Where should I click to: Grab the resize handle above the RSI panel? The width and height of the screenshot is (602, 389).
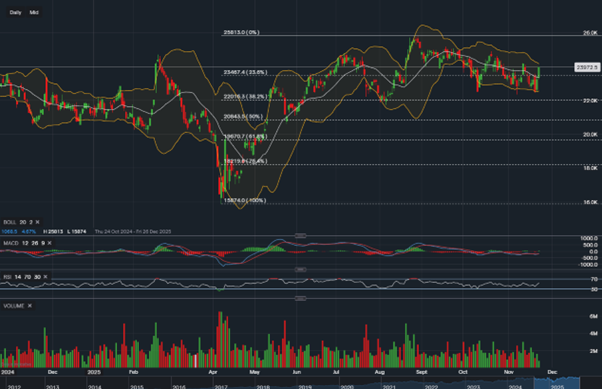[x=300, y=270]
